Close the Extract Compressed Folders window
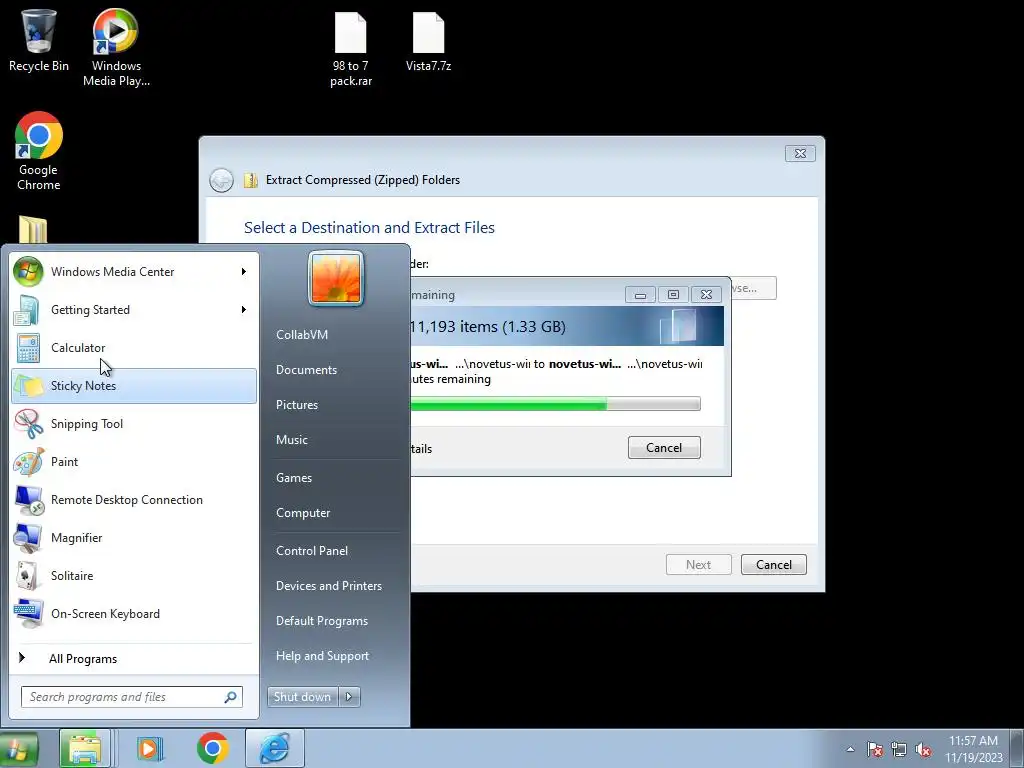Image resolution: width=1024 pixels, height=768 pixels. 800,153
